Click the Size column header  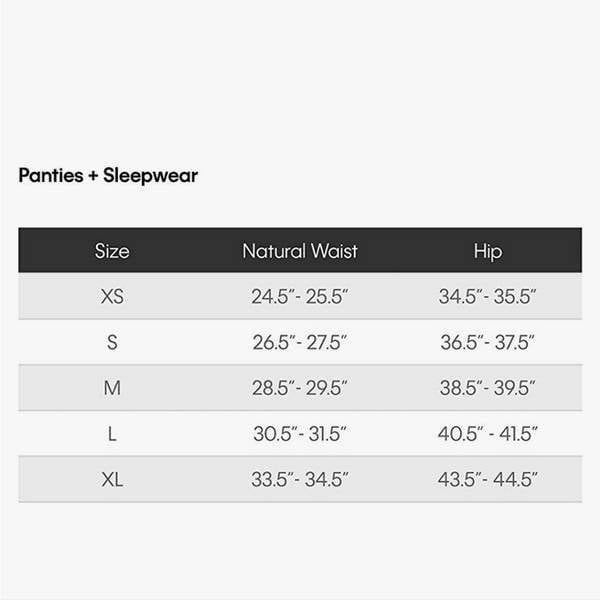(112, 251)
